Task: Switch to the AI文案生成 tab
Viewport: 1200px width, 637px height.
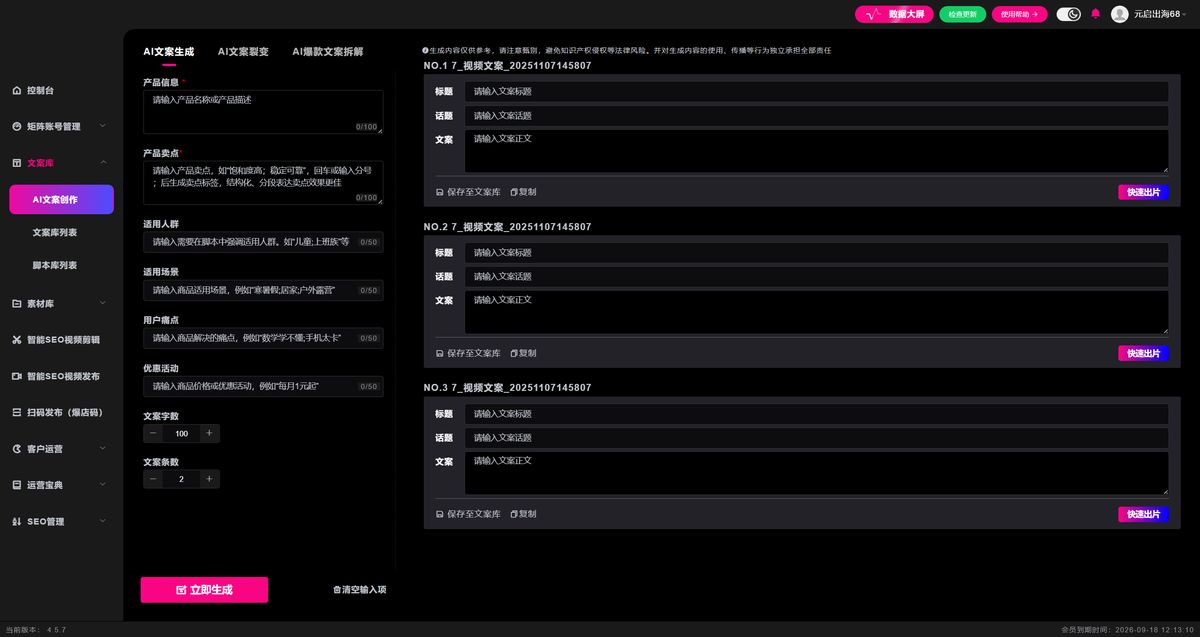Action: 168,51
